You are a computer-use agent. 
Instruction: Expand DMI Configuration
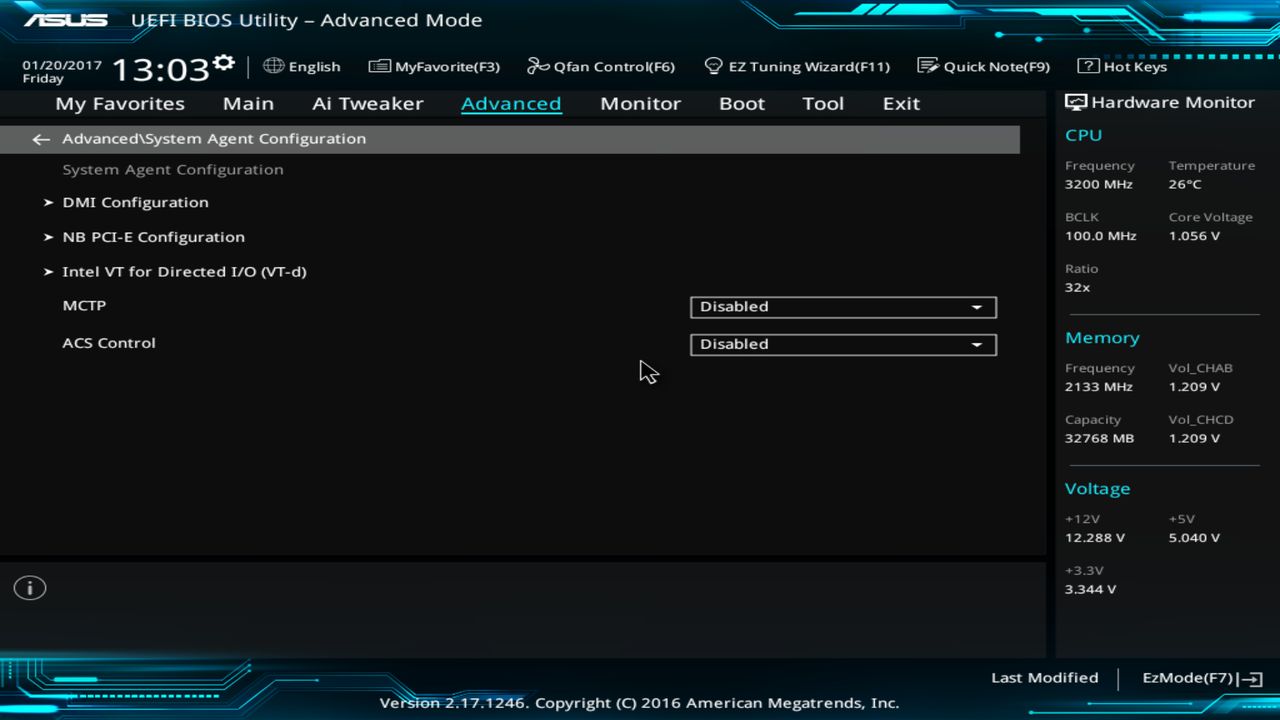(136, 202)
